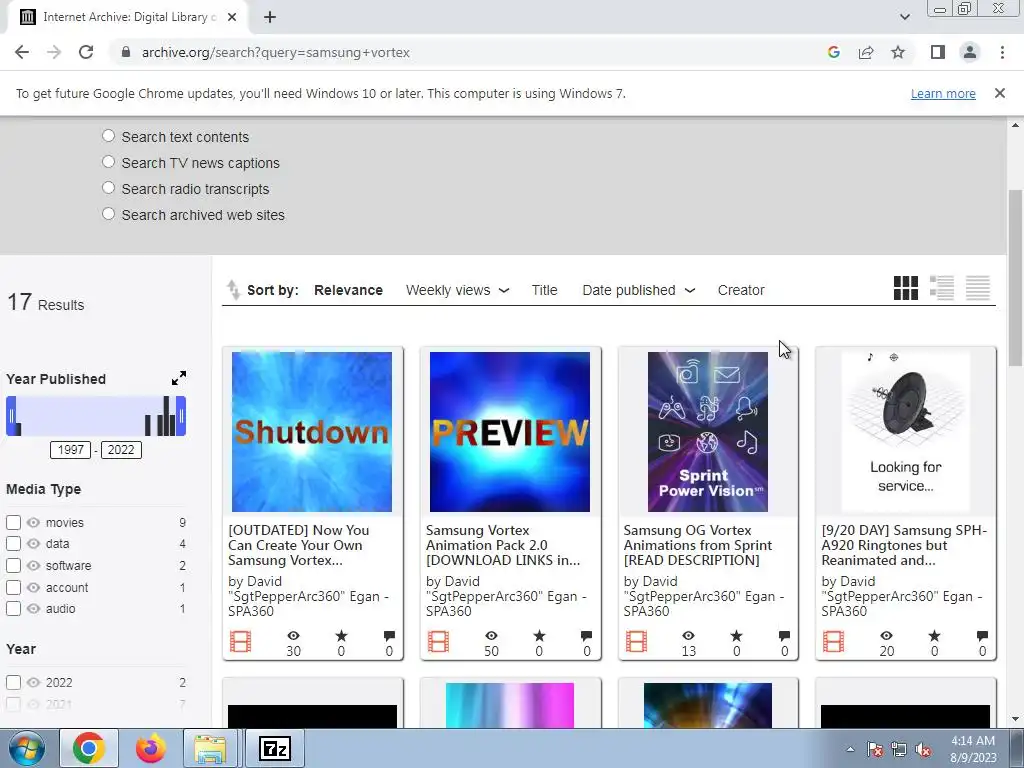Viewport: 1024px width, 768px height.
Task: Click favorites star on Animation Pack 2.0 card
Action: click(539, 635)
